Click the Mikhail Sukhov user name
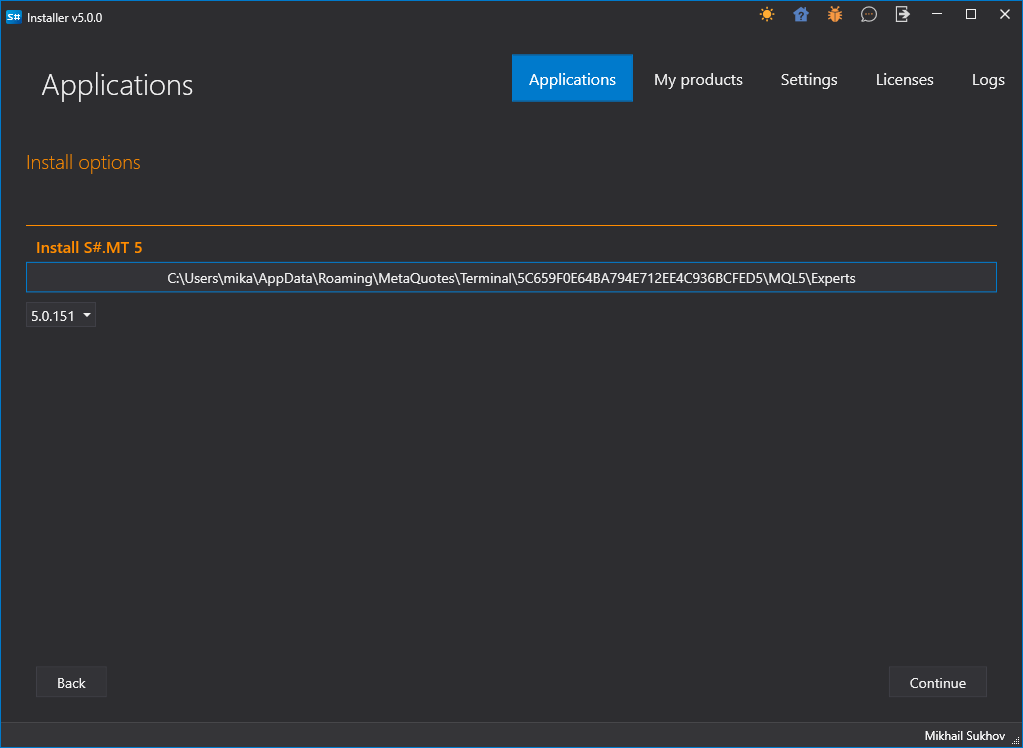Screen dimensions: 1023x748 964,736
